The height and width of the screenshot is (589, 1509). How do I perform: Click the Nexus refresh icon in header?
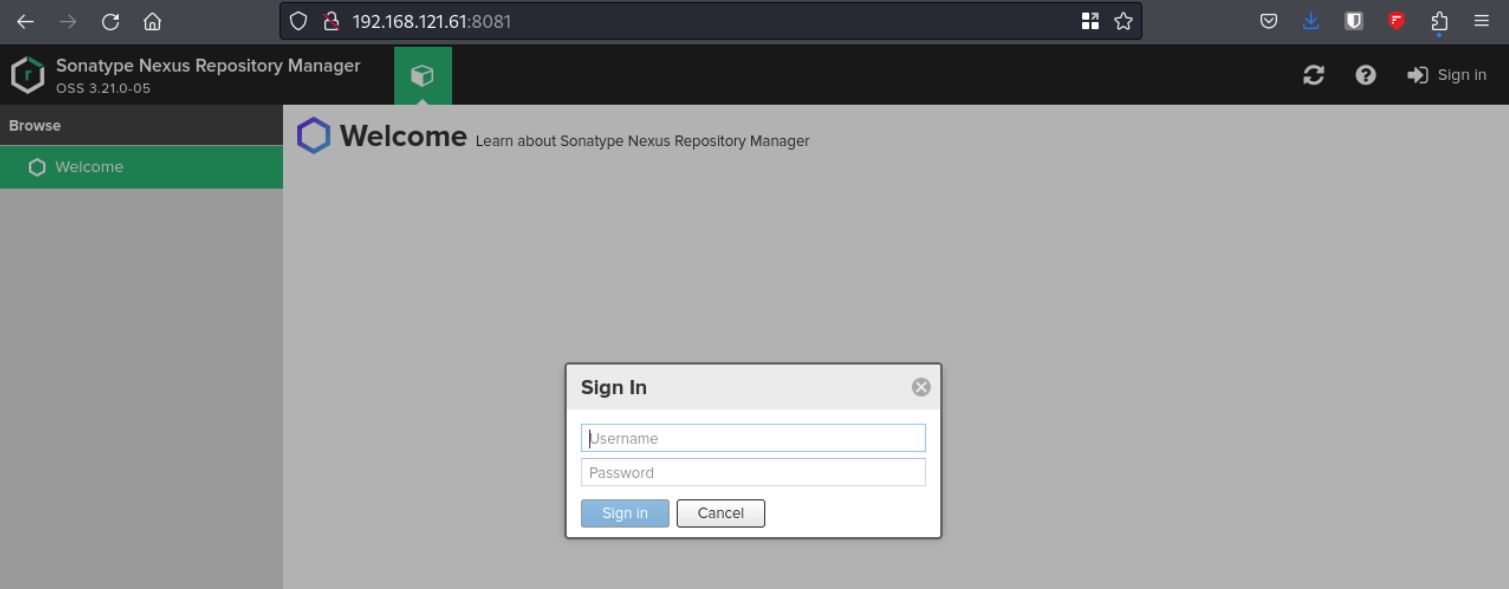1314,75
